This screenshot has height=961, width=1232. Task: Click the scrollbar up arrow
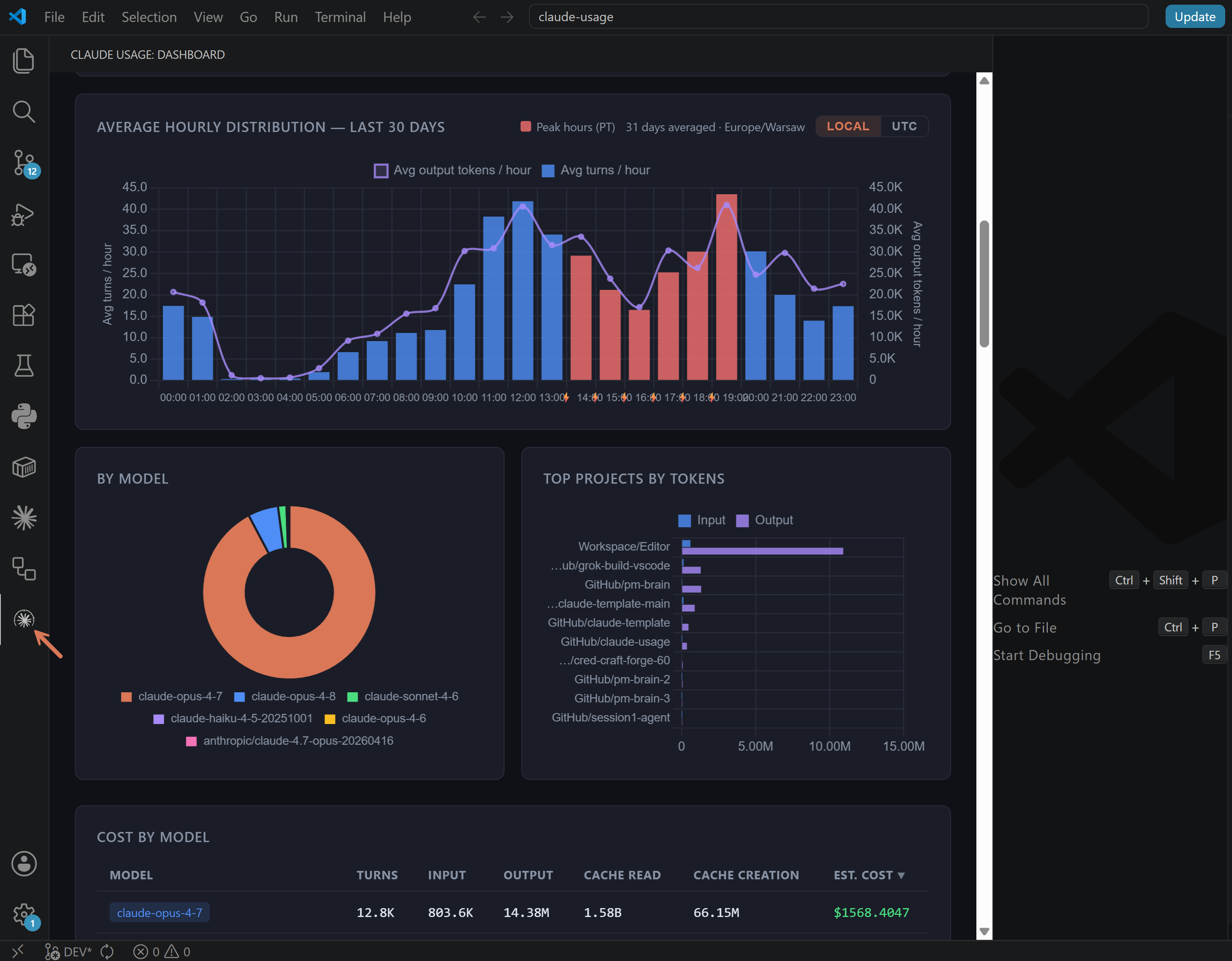[984, 81]
